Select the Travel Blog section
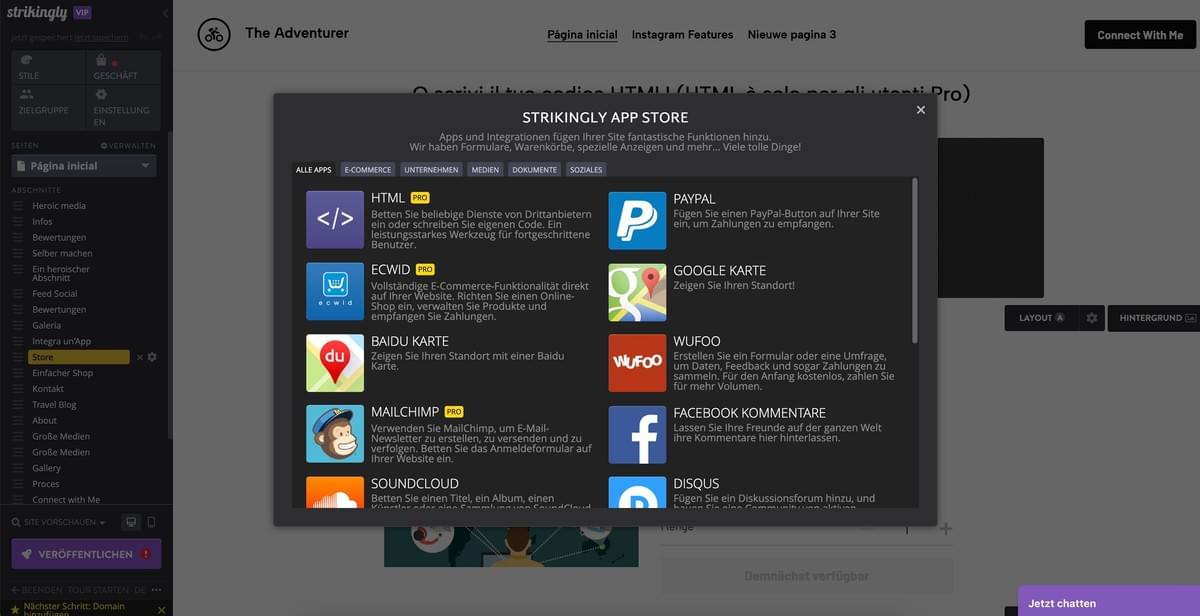This screenshot has height=616, width=1200. (54, 405)
